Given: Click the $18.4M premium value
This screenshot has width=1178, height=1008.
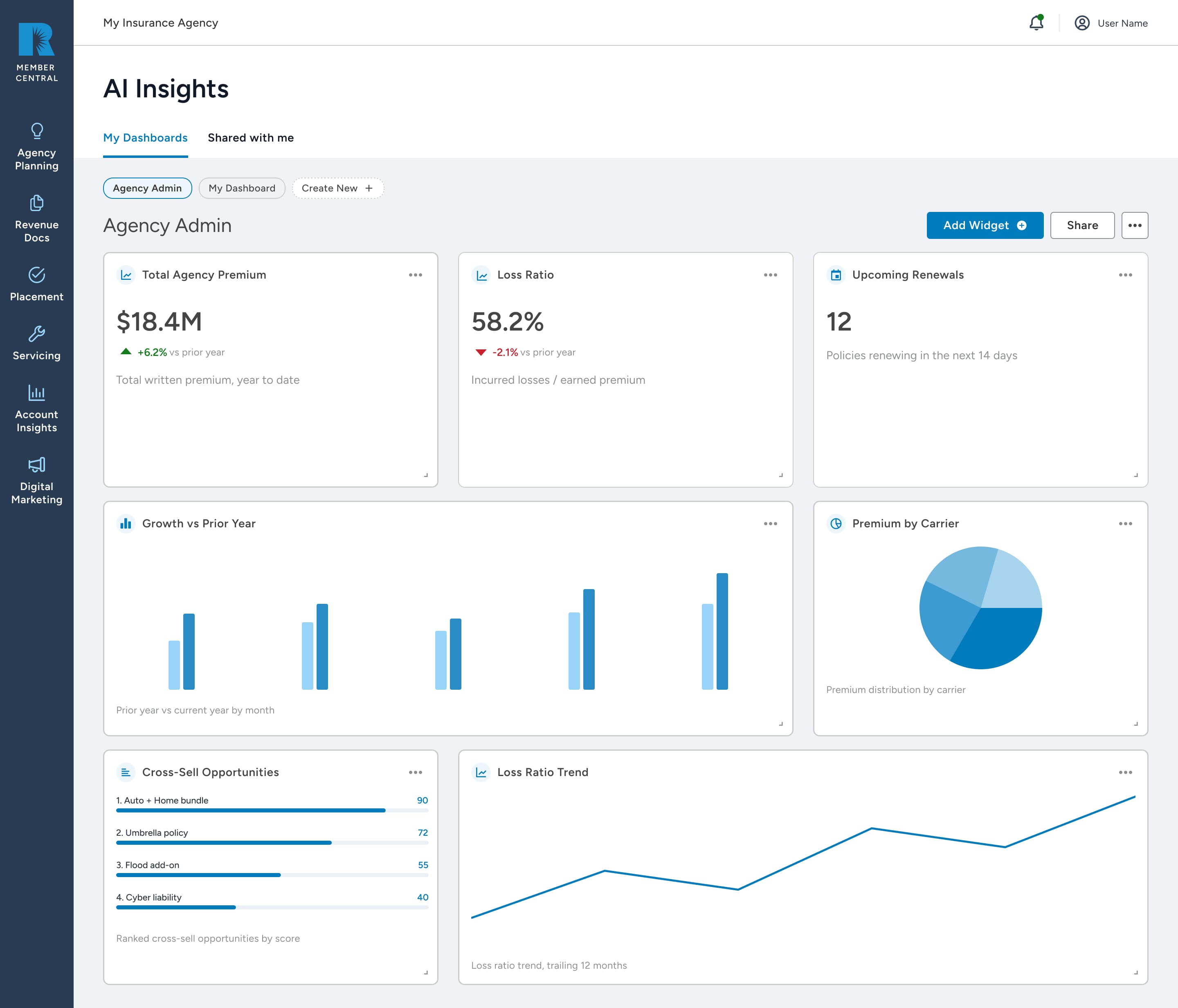Looking at the screenshot, I should (159, 322).
